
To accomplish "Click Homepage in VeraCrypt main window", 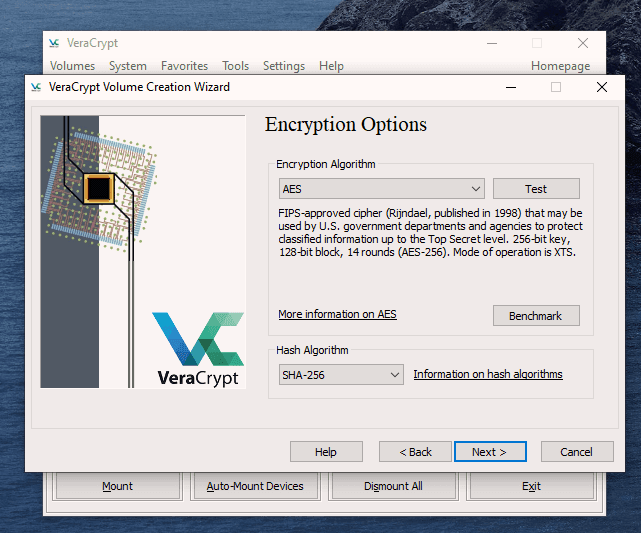I will click(560, 66).
